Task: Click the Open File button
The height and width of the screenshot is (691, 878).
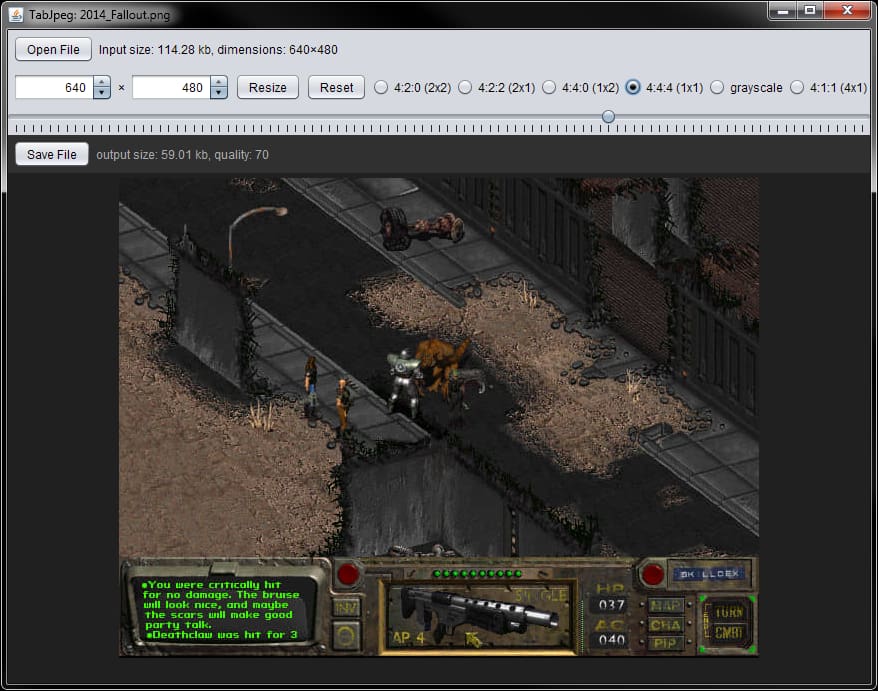Action: click(53, 49)
